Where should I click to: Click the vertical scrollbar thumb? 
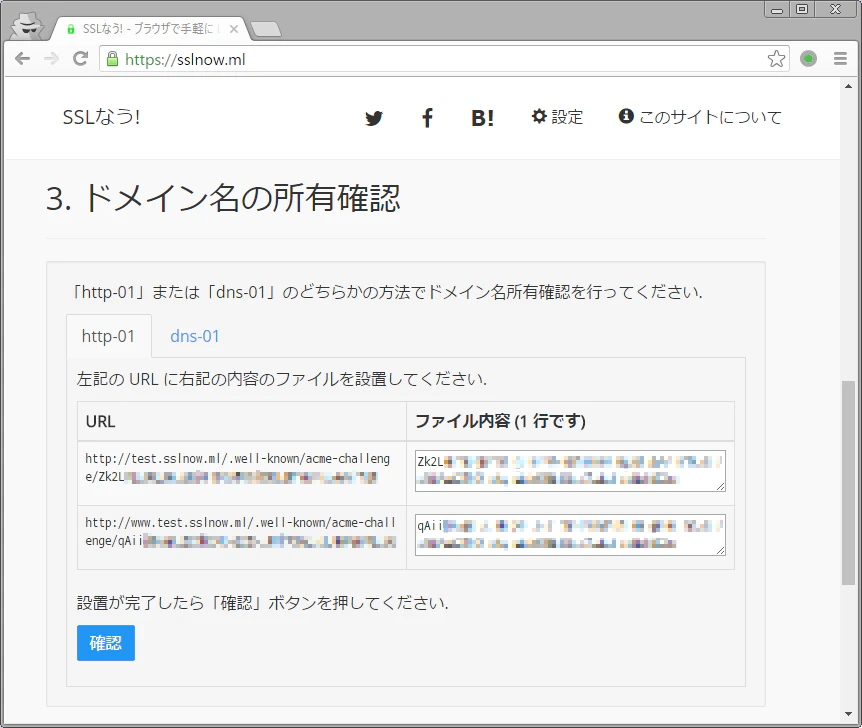pos(848,483)
